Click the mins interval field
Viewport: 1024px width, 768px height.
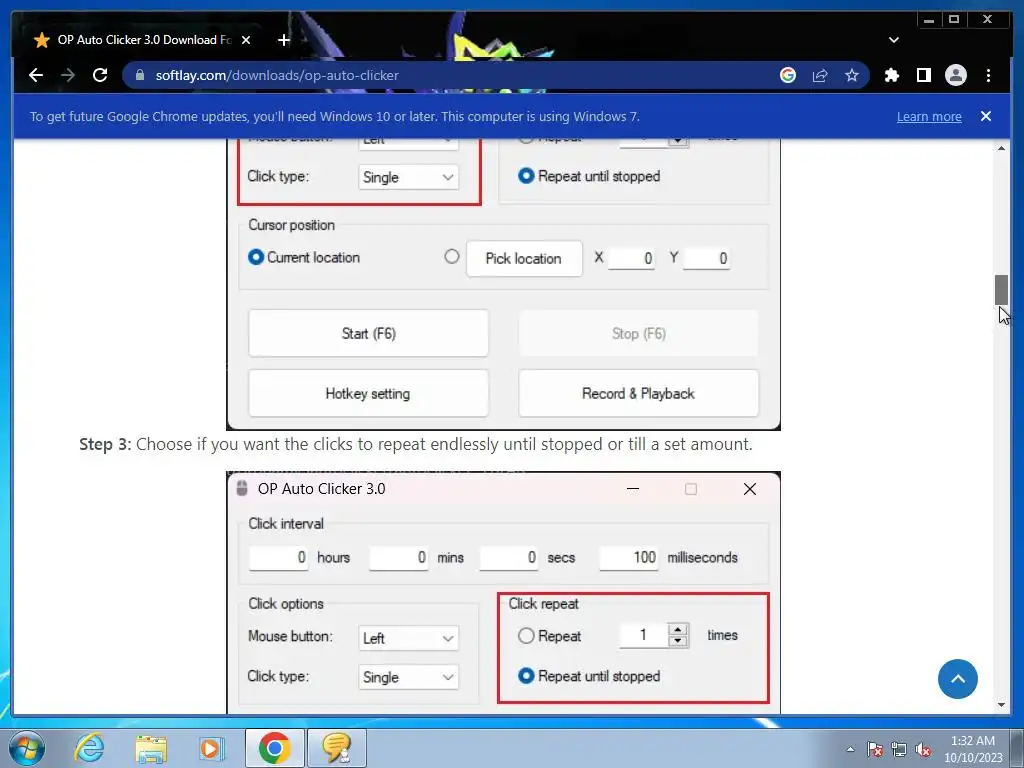(398, 558)
